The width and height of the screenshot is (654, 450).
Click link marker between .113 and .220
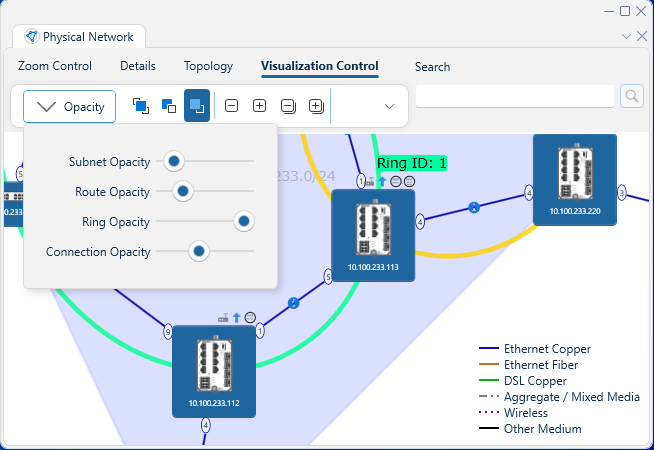(474, 207)
